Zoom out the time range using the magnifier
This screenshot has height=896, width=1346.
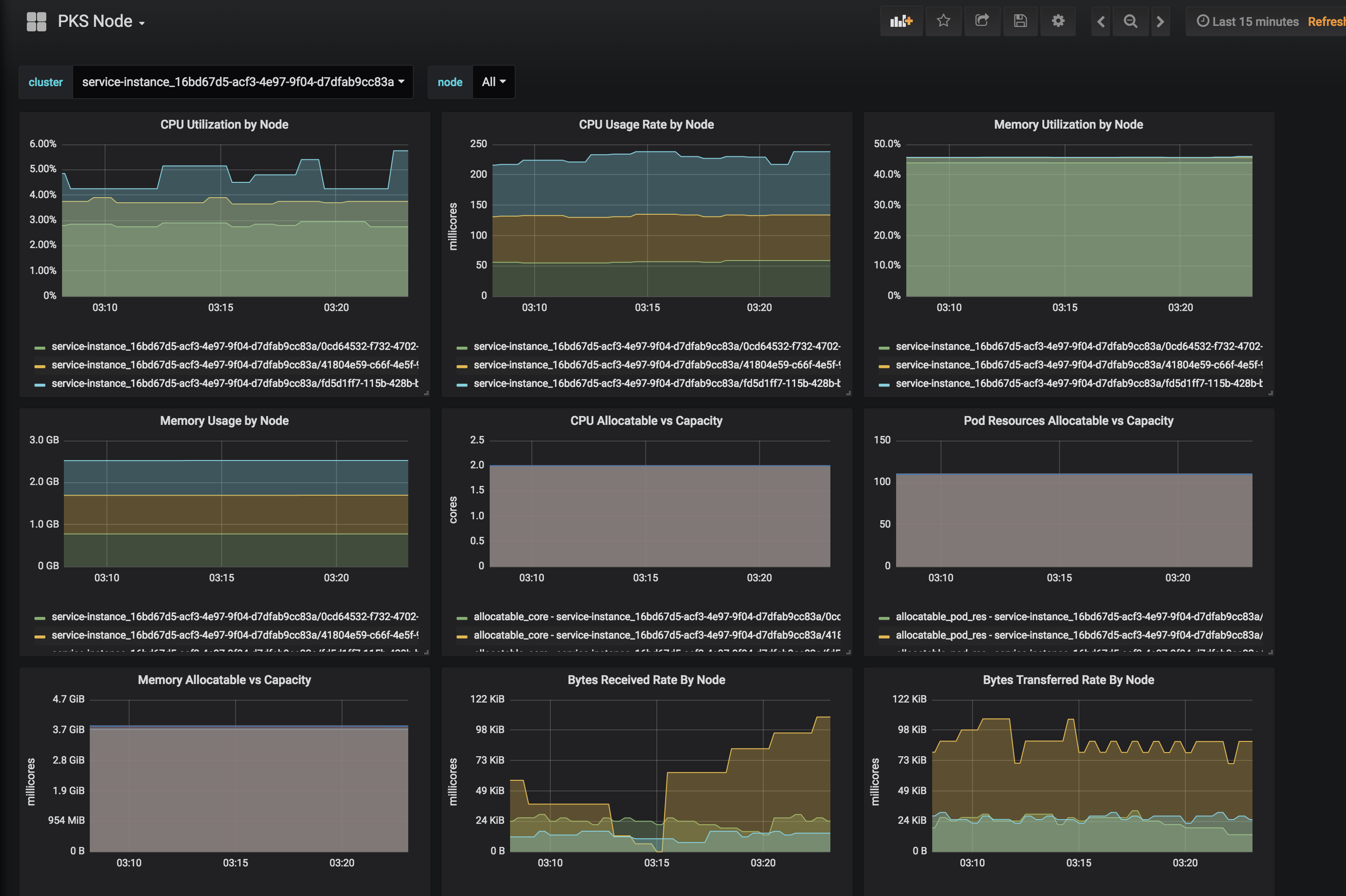(x=1130, y=21)
